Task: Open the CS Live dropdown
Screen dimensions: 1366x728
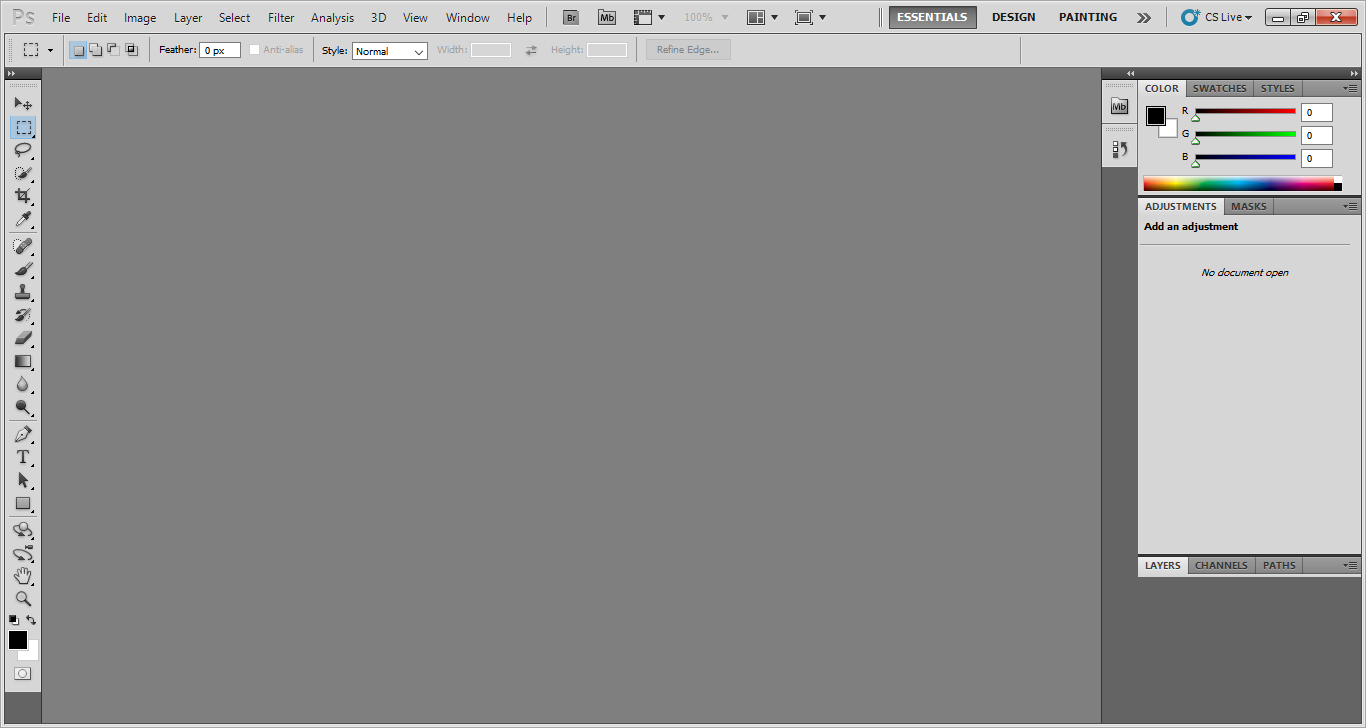Action: pos(1217,17)
